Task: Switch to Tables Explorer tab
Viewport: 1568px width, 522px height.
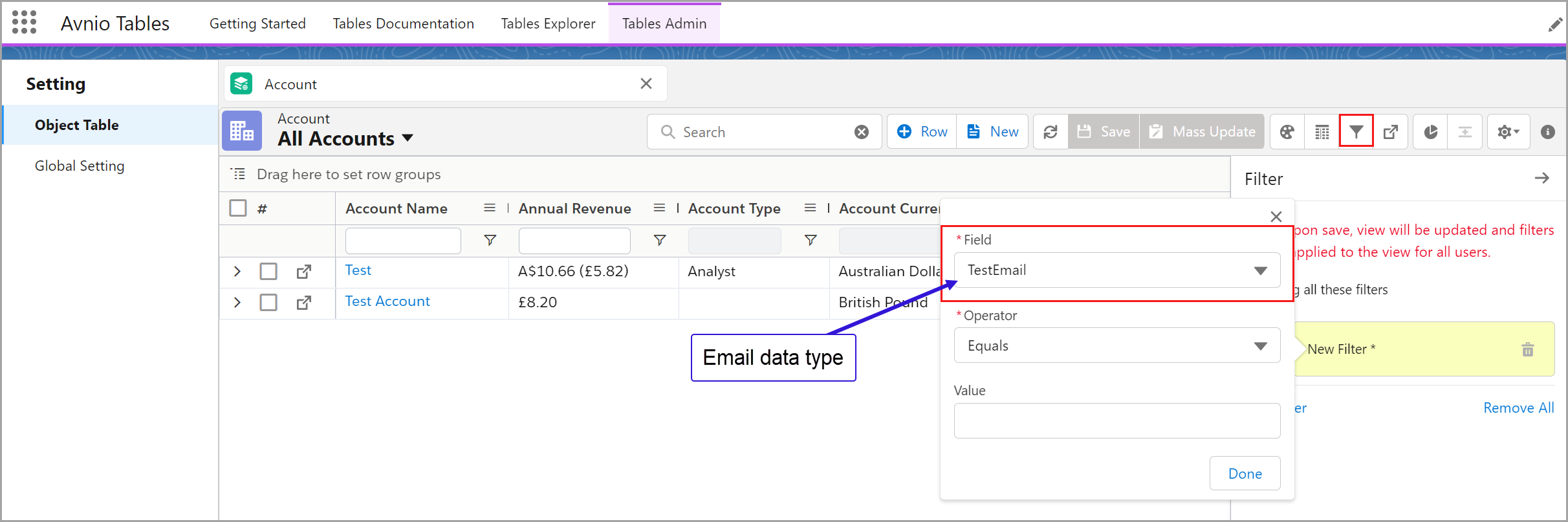Action: 548,24
